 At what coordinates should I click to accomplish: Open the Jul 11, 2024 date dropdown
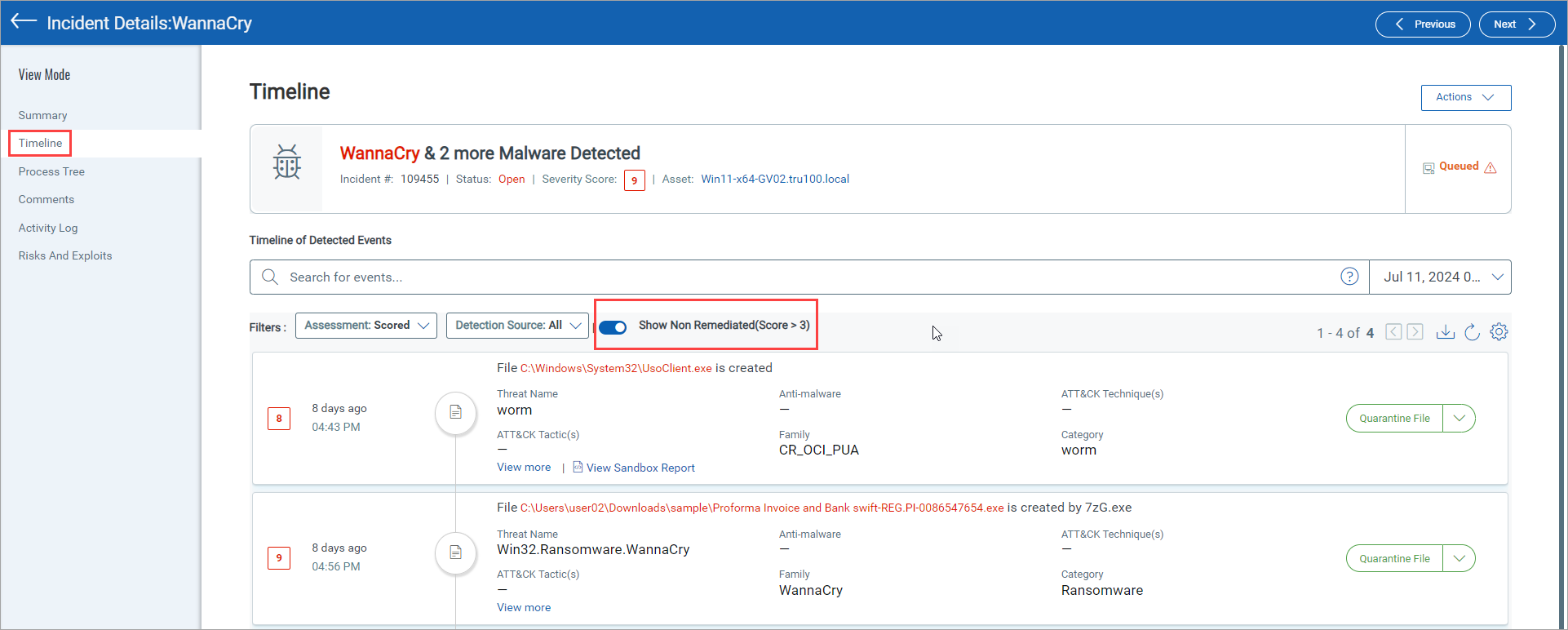(x=1441, y=277)
